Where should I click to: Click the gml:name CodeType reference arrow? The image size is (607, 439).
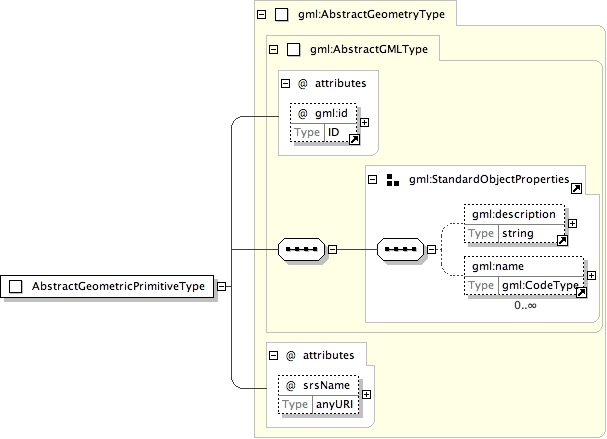[x=581, y=293]
